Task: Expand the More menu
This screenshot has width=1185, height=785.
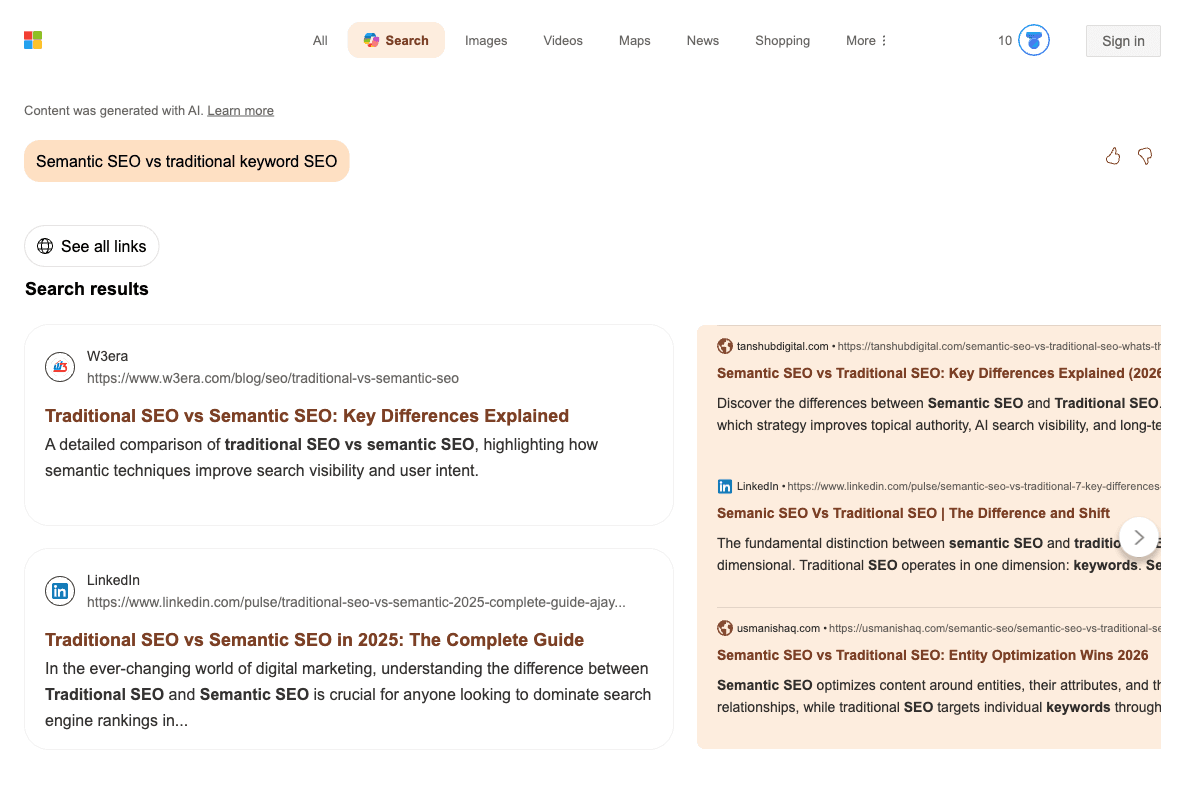Action: [866, 41]
